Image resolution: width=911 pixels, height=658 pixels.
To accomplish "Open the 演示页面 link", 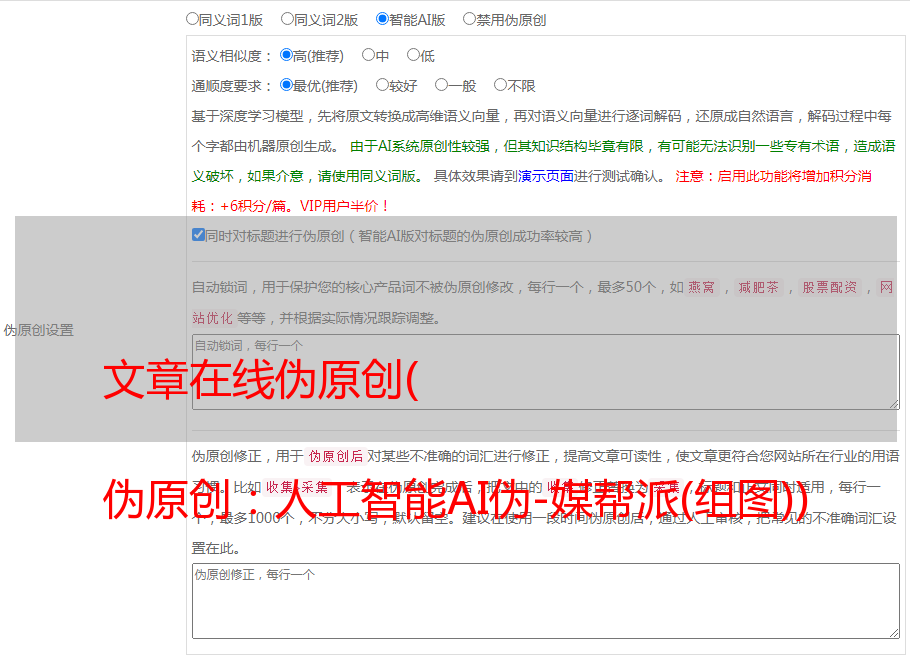I will pos(546,176).
